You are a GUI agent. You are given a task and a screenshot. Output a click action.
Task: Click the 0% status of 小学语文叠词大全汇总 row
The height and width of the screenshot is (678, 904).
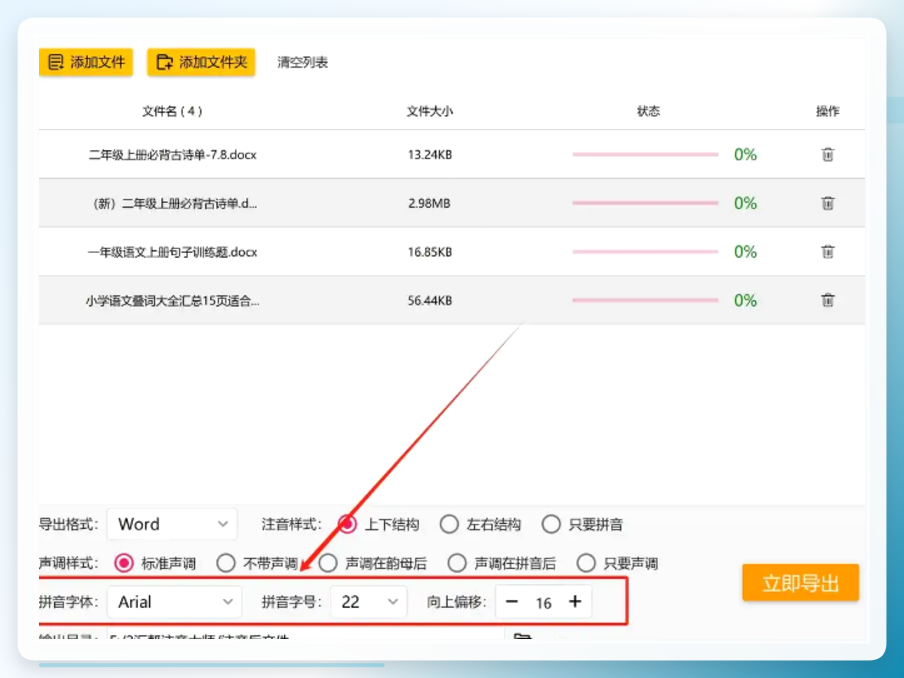pos(745,300)
